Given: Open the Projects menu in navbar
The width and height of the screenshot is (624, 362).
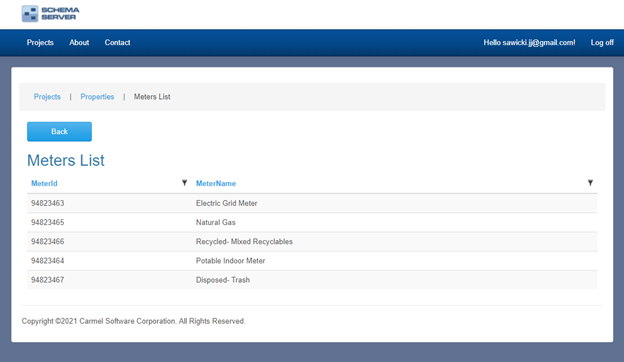Looking at the screenshot, I should tap(40, 43).
